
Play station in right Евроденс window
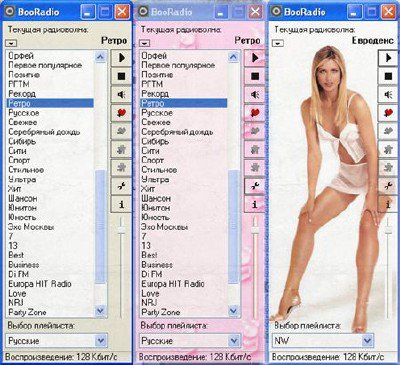[388, 58]
